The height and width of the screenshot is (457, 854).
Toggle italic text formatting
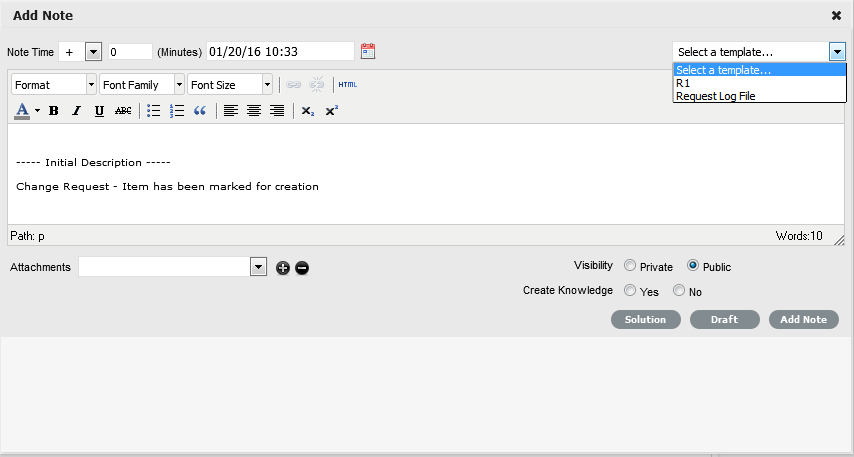[76, 111]
